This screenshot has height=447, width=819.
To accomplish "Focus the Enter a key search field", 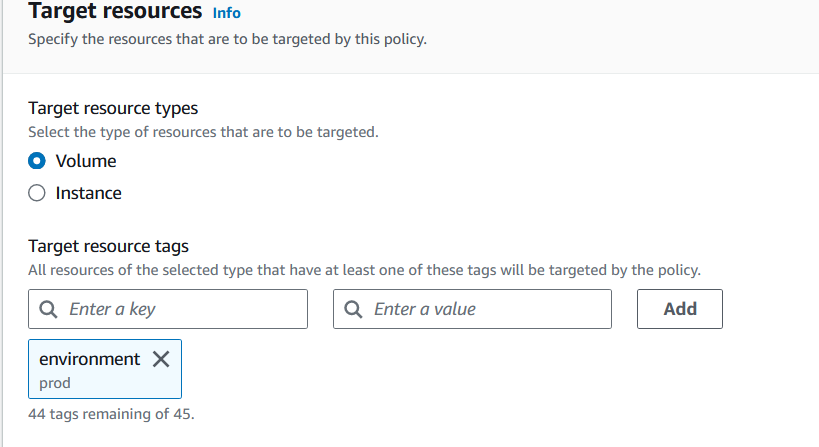I will click(168, 309).
